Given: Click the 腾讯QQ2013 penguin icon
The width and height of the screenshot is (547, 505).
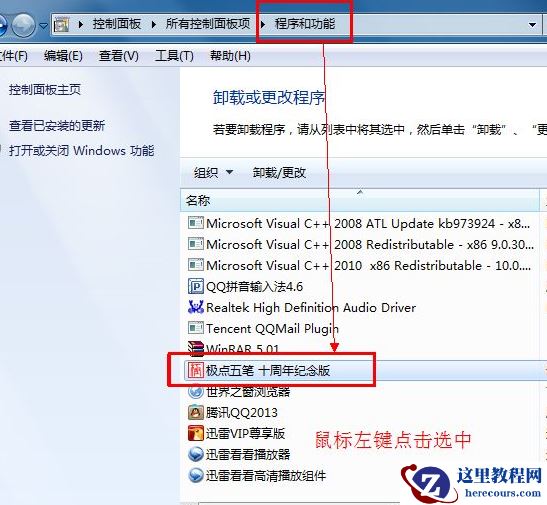Looking at the screenshot, I should [x=196, y=413].
